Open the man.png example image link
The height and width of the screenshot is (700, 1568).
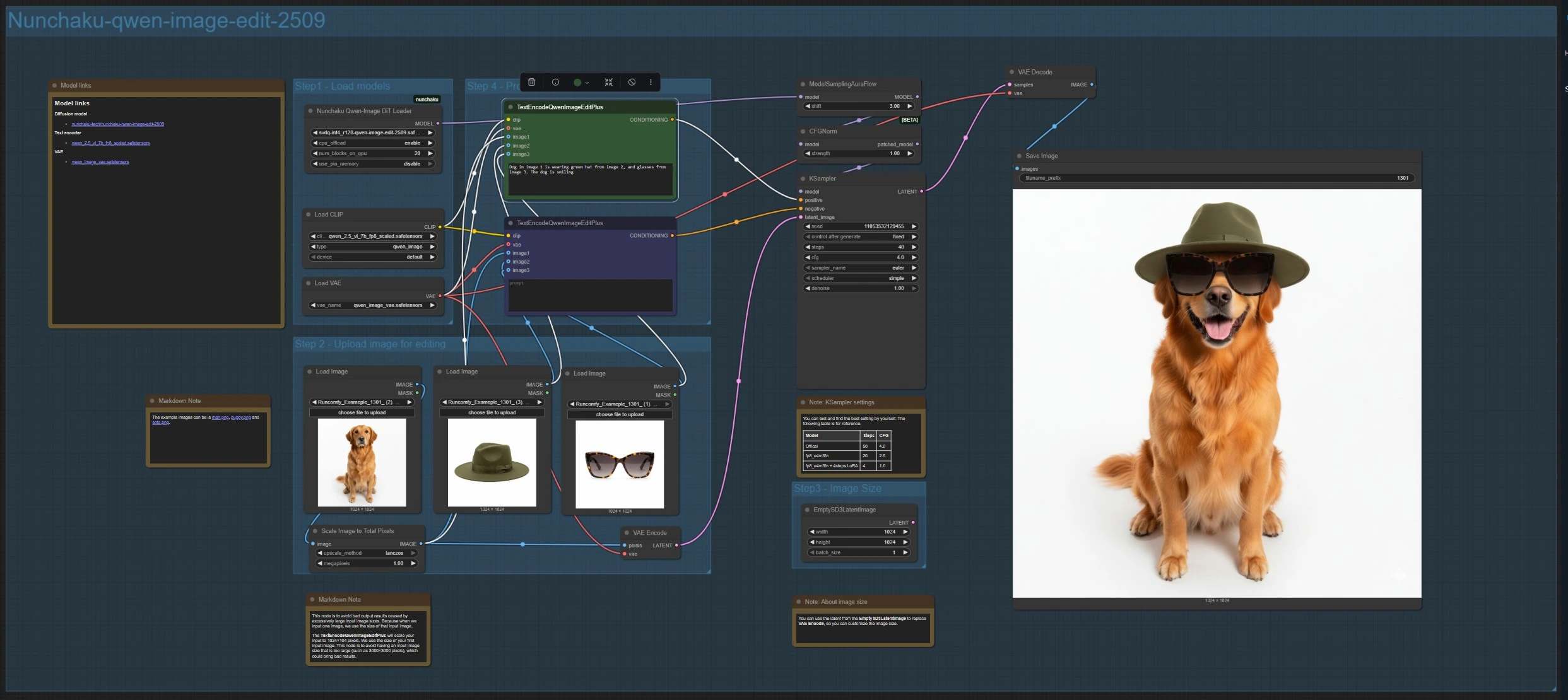click(x=220, y=417)
